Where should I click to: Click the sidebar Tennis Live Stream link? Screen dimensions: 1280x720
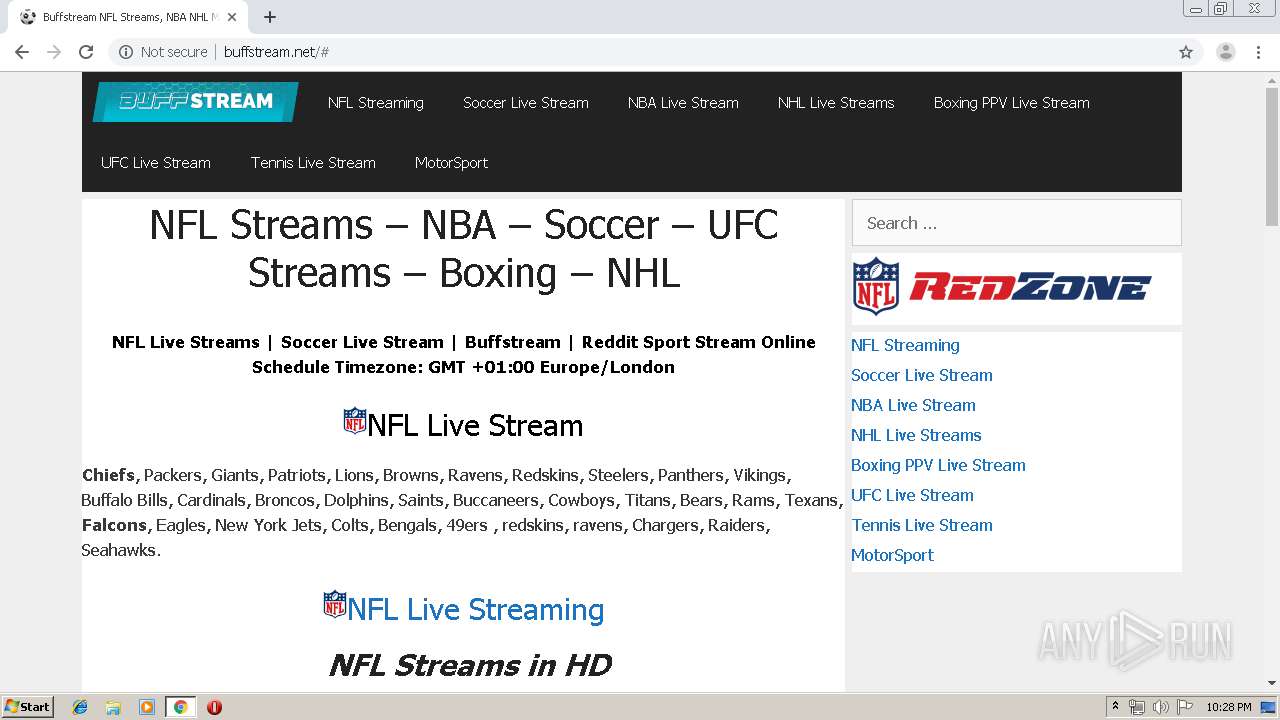pos(922,525)
